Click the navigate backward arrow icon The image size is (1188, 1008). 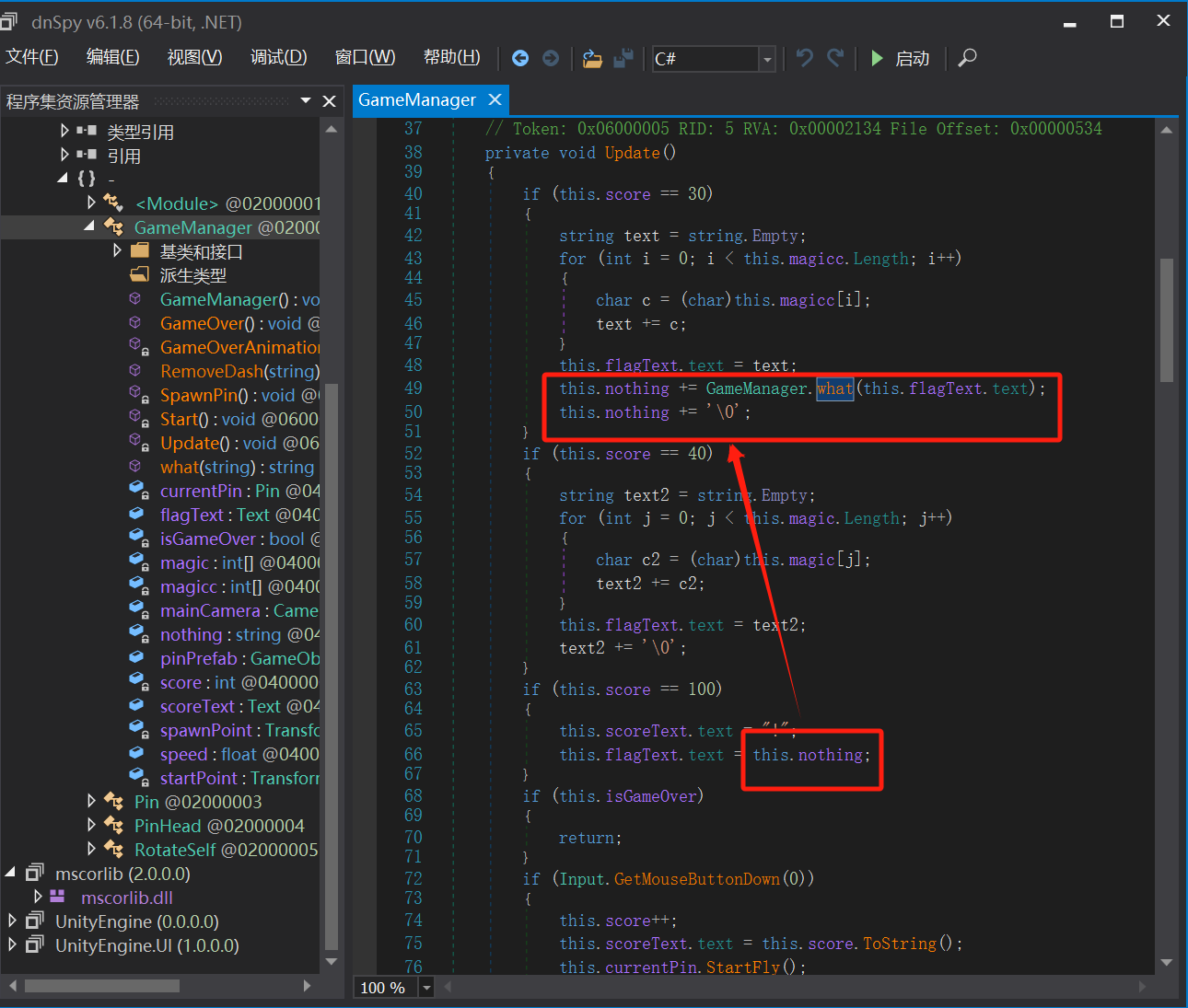pyautogui.click(x=520, y=58)
